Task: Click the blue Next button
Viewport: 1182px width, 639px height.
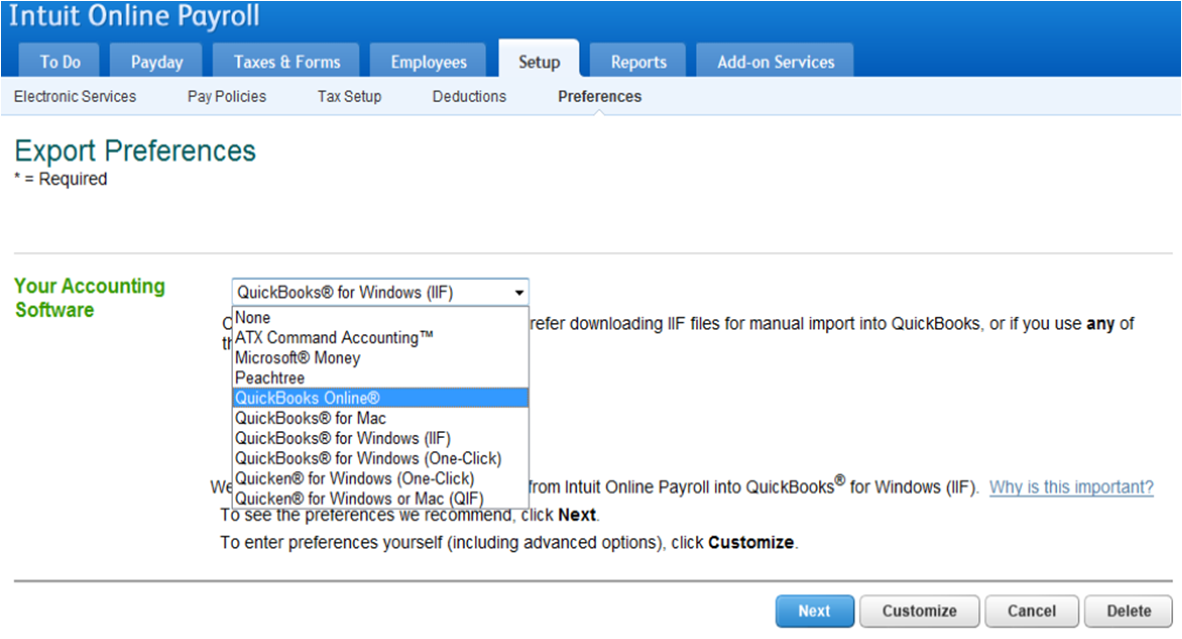Action: [814, 611]
